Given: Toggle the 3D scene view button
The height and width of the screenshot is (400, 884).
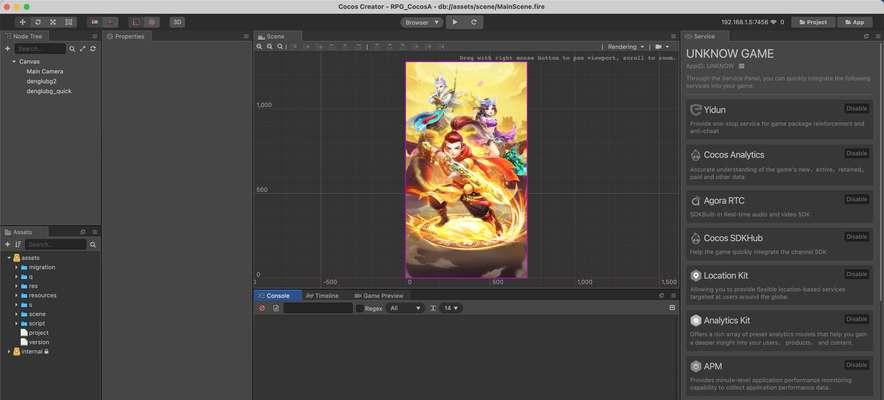Looking at the screenshot, I should click(177, 22).
